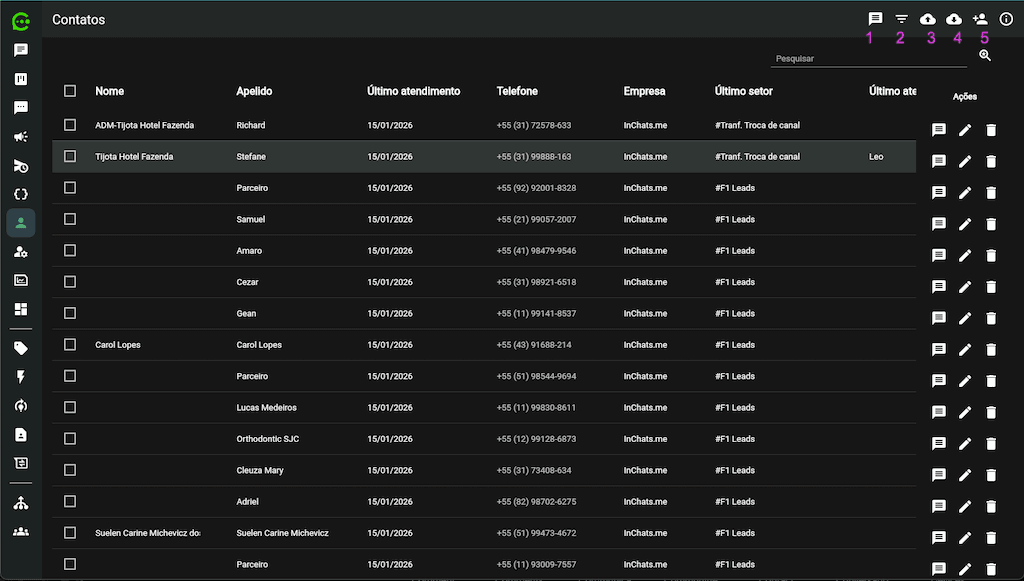The image size is (1024, 581).
Task: Open the info icon in top bar
Action: (x=1006, y=19)
